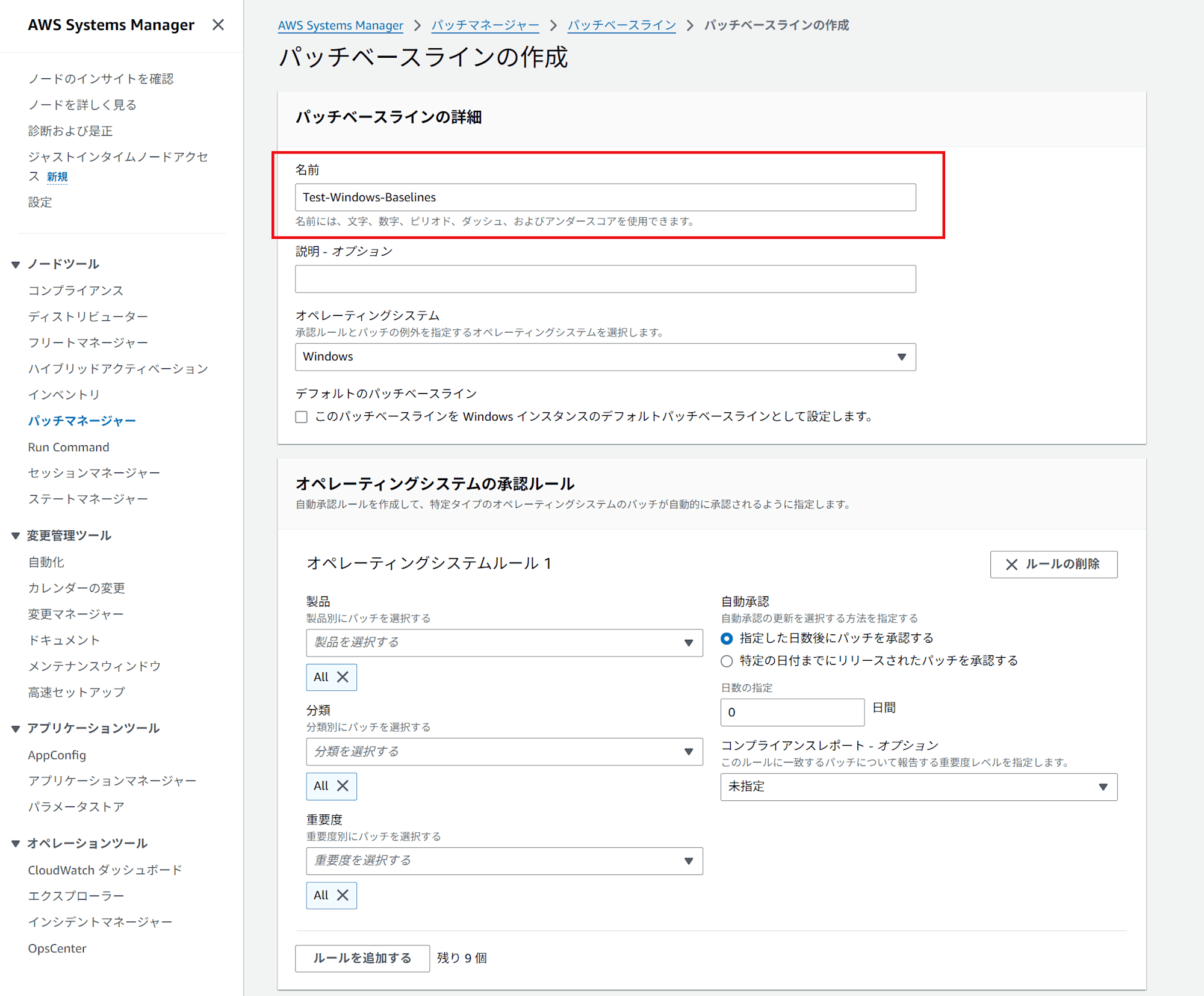Remove the All tag under 分類
Screen dimensions: 1204x996
point(343,786)
